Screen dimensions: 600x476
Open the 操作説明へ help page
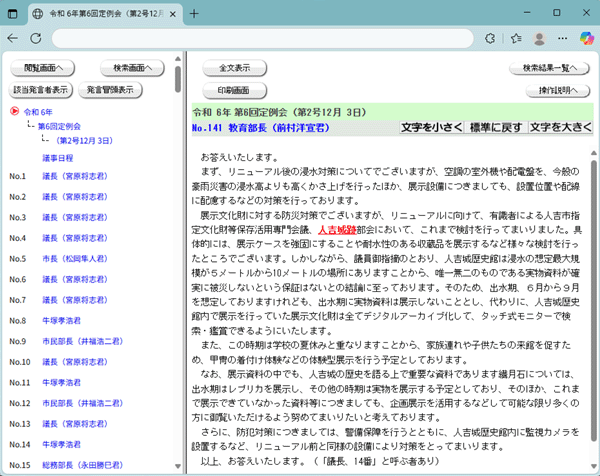[558, 91]
